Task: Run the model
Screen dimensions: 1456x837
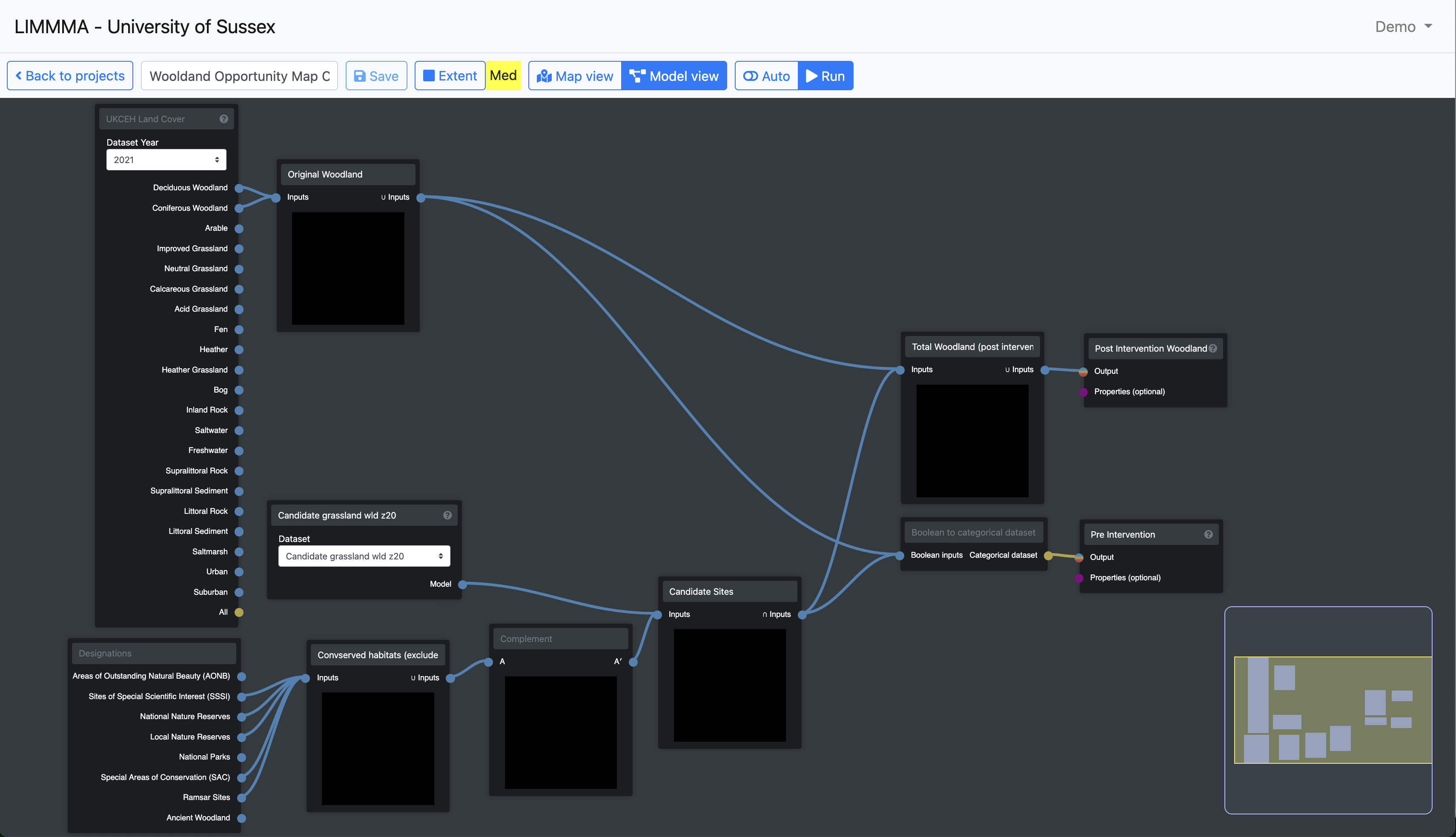Action: pyautogui.click(x=825, y=76)
